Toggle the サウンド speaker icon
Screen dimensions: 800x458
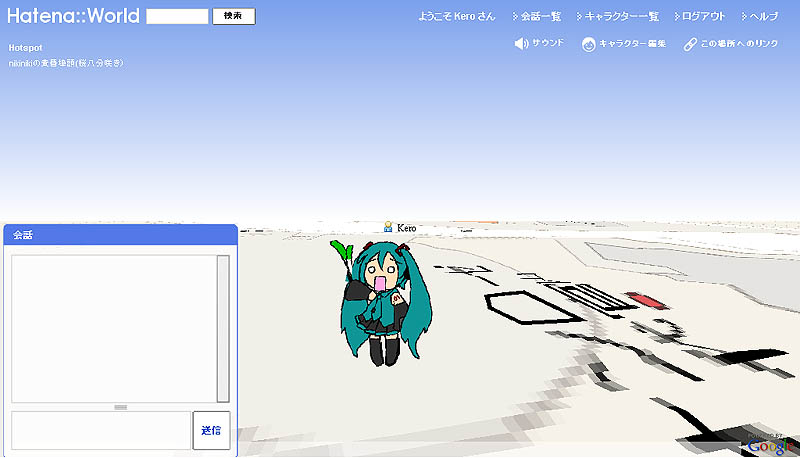pos(521,44)
